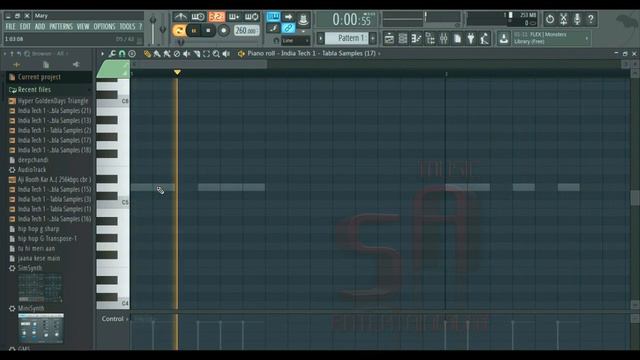Viewport: 640px width, 360px height.
Task: Select the Paint brush tool
Action: point(157,54)
